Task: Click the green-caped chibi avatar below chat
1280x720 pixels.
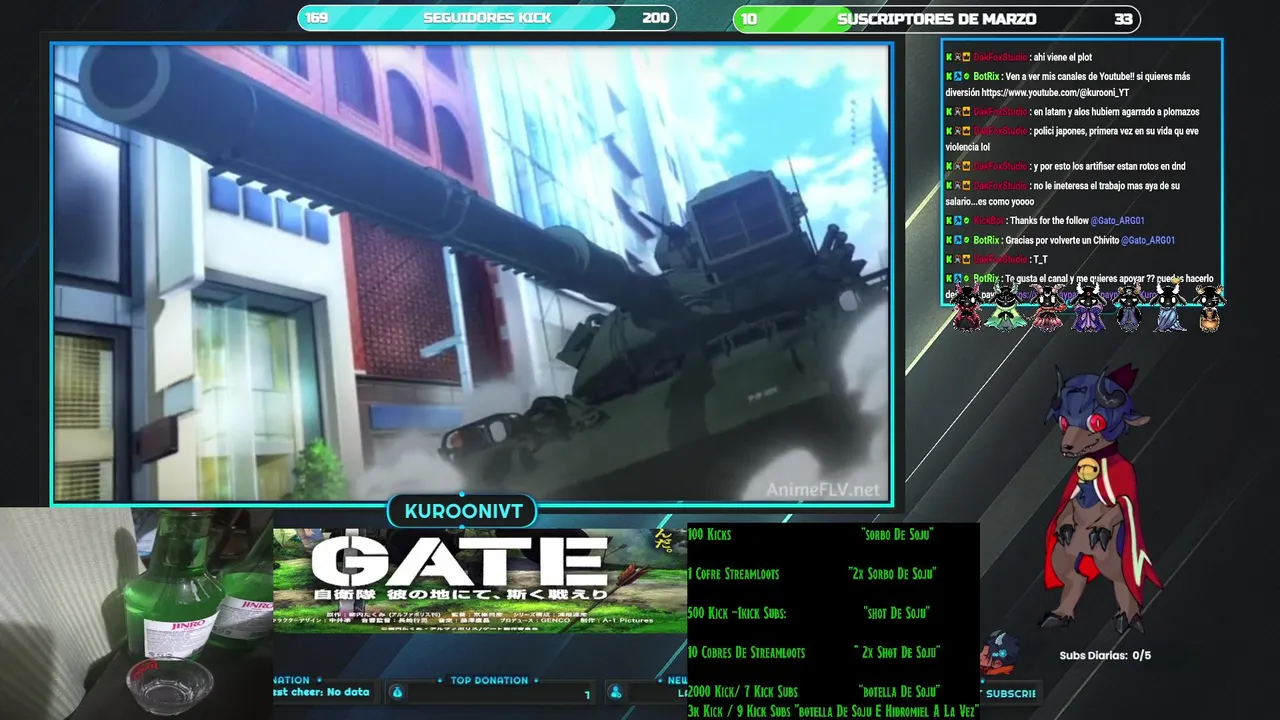Action: coord(1005,308)
